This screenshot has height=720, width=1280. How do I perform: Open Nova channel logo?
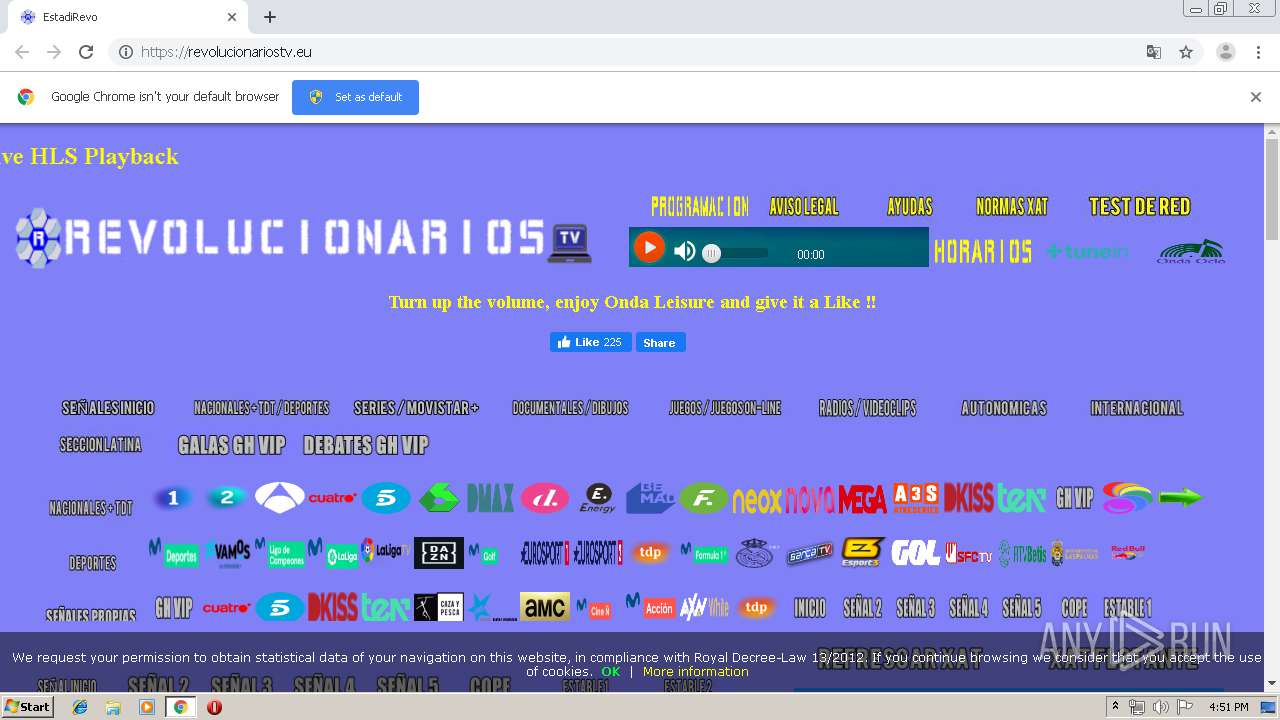[x=810, y=499]
